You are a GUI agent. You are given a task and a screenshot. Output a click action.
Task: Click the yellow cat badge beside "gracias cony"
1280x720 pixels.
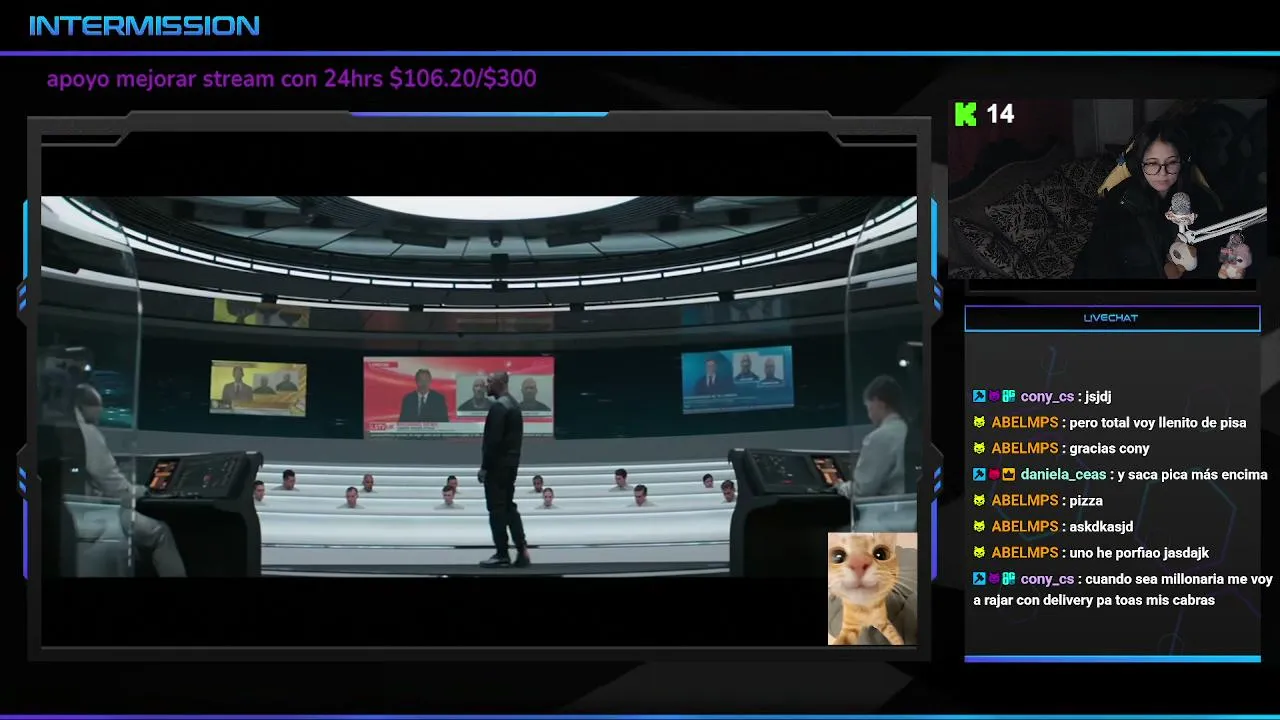click(x=979, y=449)
